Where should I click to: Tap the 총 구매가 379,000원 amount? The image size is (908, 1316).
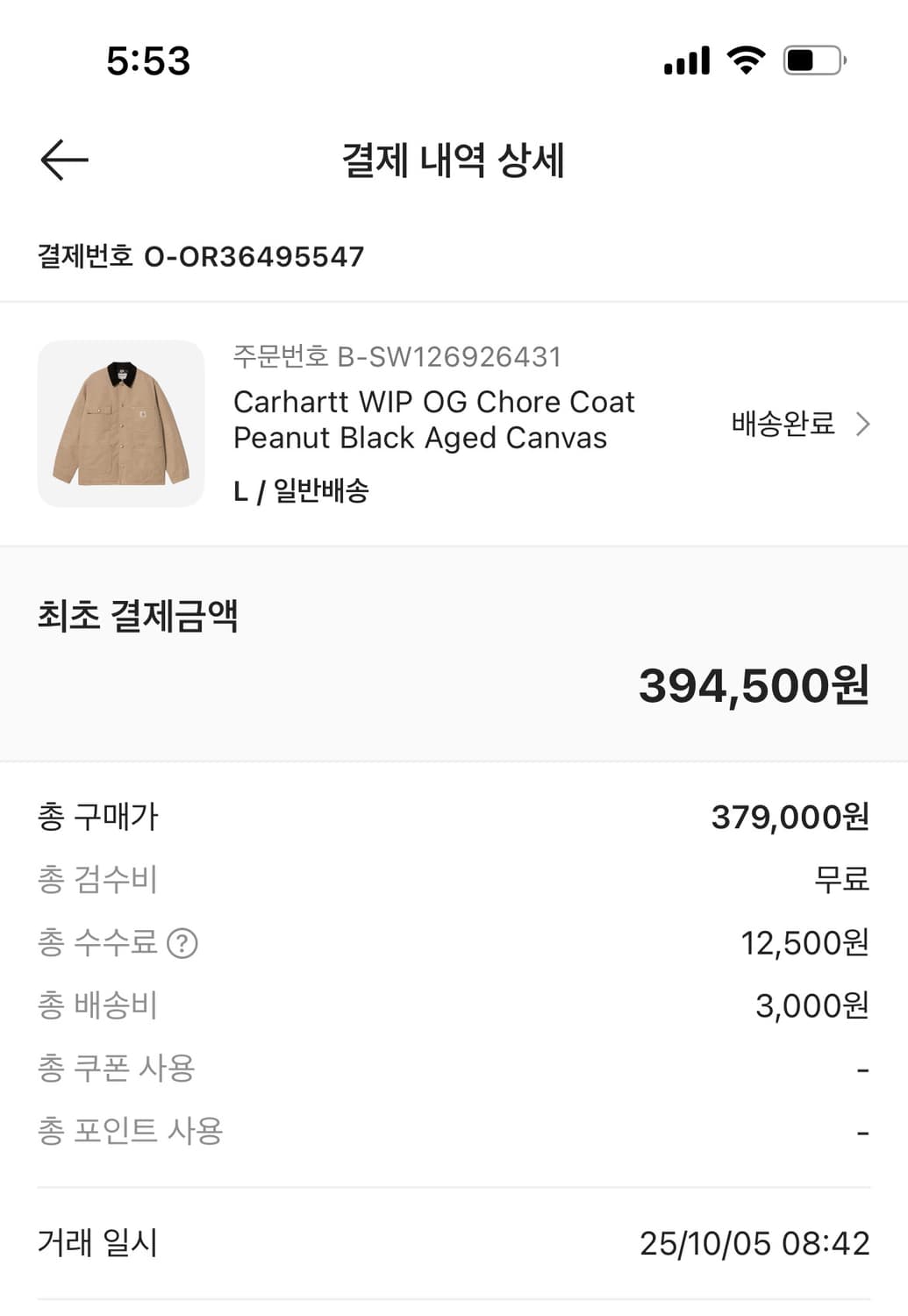790,817
